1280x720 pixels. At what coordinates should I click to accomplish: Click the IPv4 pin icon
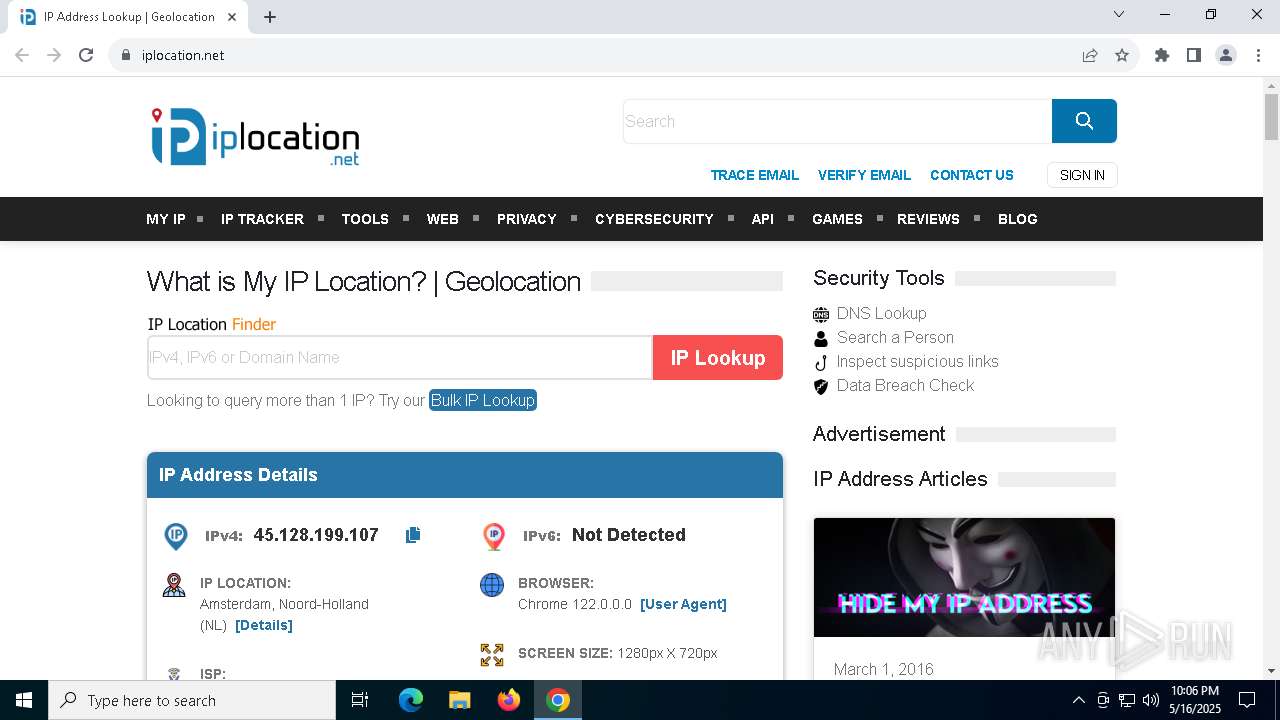click(x=176, y=536)
